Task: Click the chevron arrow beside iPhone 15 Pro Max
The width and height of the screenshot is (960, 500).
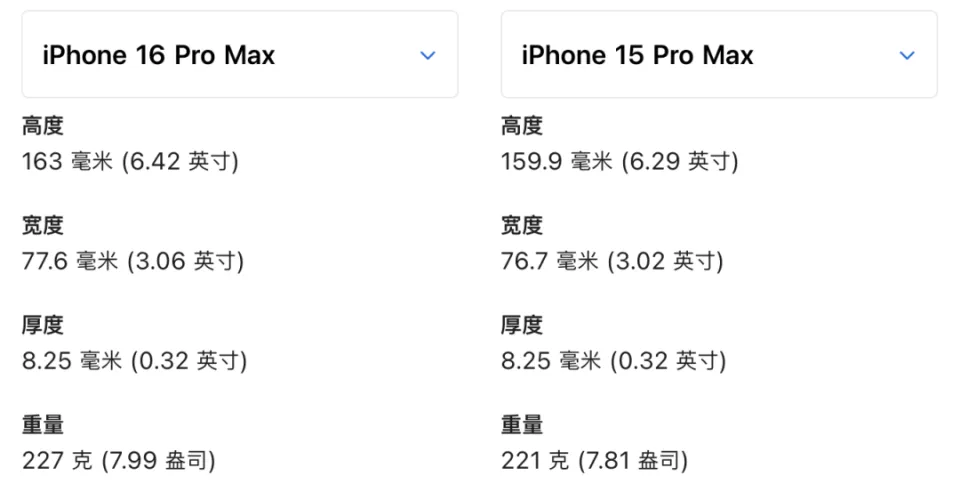Action: pyautogui.click(x=907, y=56)
